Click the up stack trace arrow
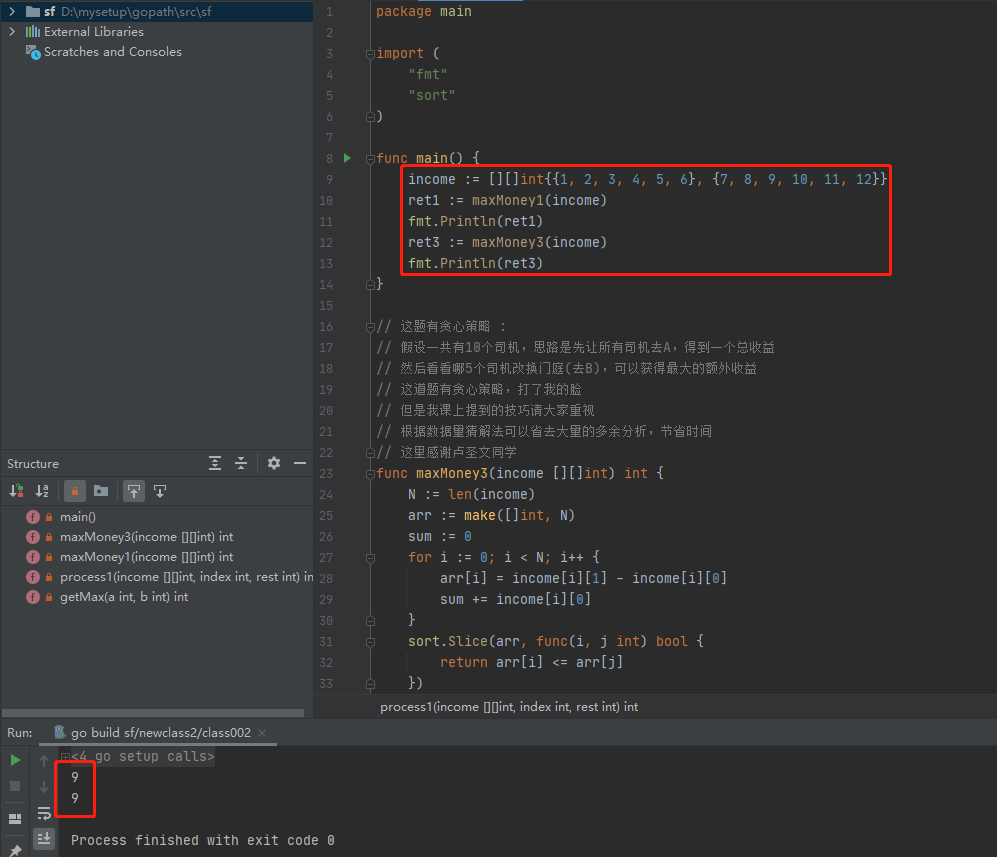 coord(43,760)
